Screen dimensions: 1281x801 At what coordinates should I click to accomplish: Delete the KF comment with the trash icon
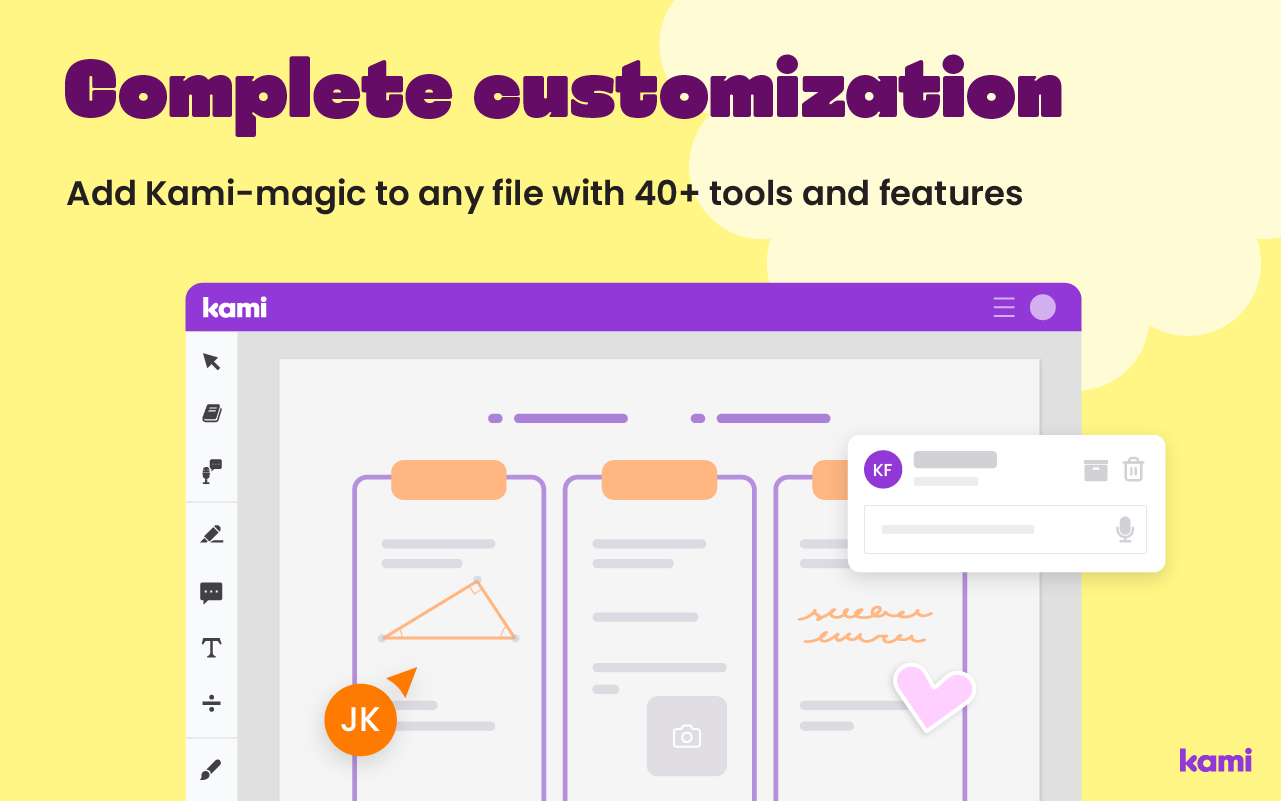pos(1133,469)
